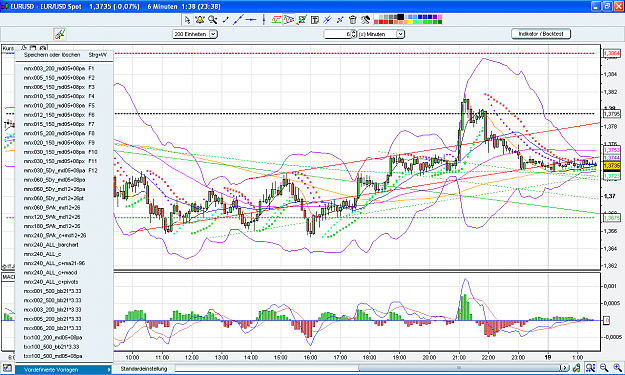Select the bx100_500_md05+08pa template
The width and height of the screenshot is (625, 375).
(x=65, y=356)
